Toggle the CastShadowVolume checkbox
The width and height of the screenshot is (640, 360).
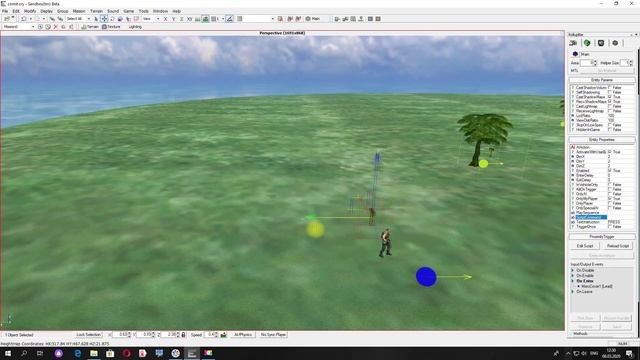pyautogui.click(x=610, y=88)
